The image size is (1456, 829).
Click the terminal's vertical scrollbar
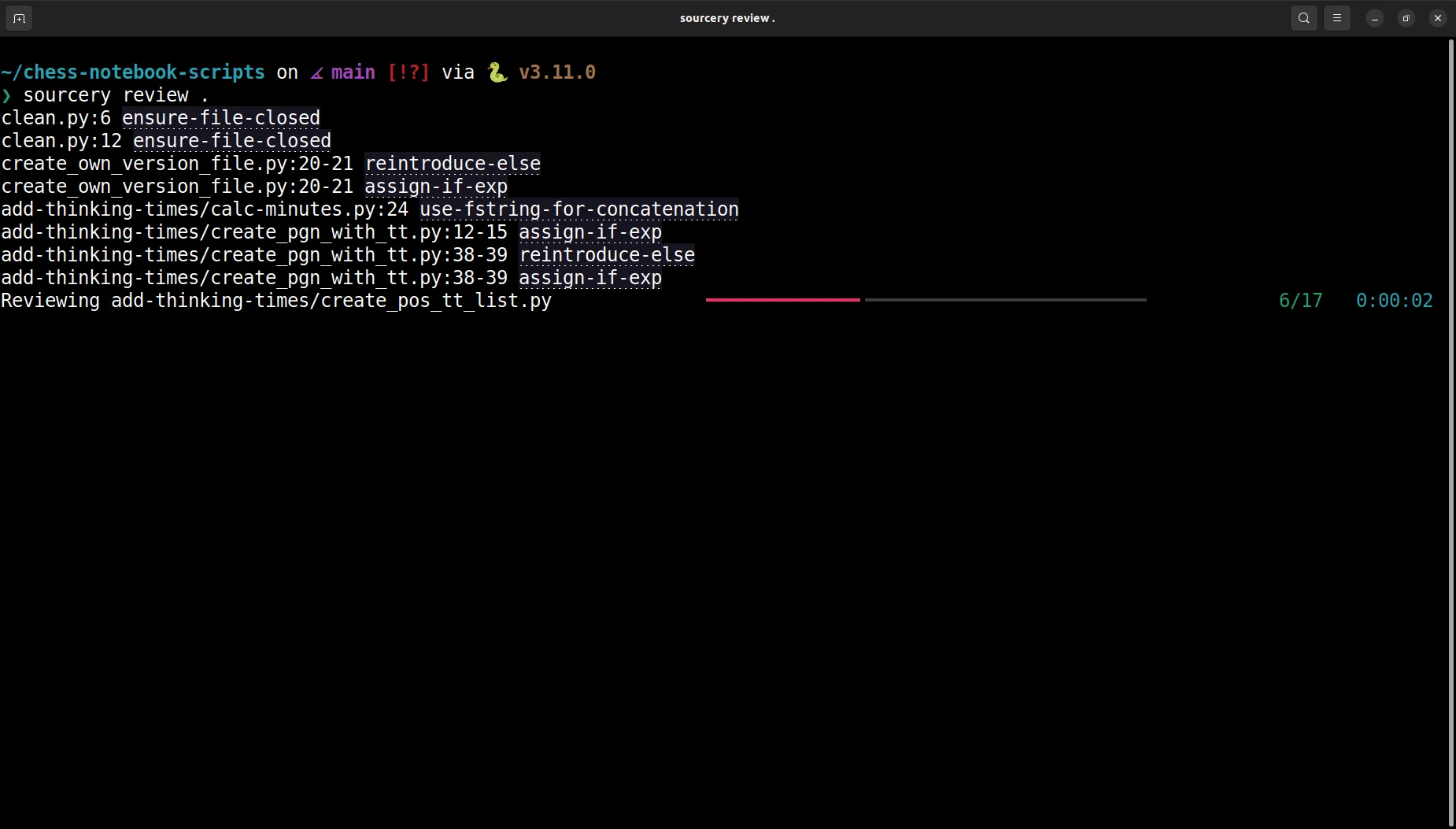pyautogui.click(x=1450, y=433)
